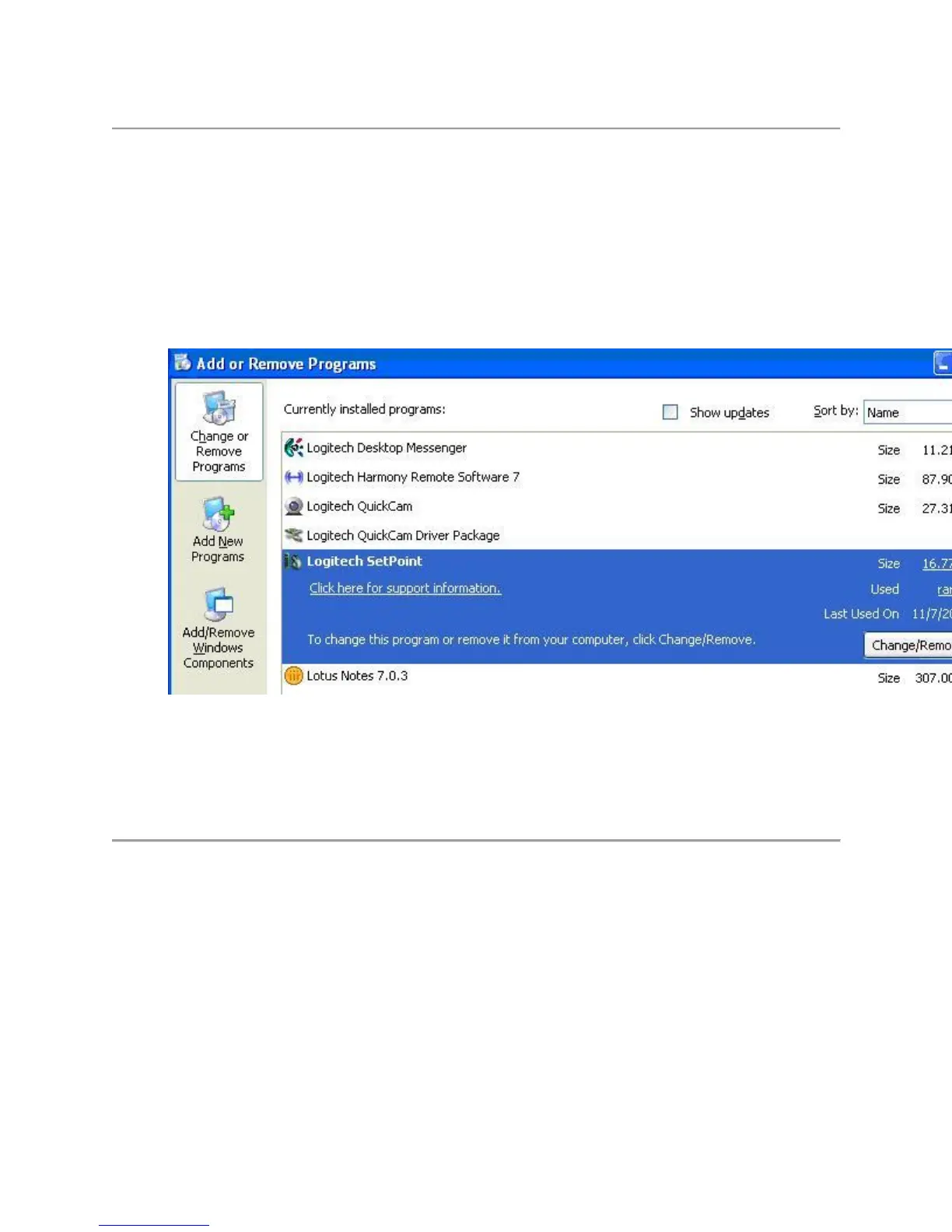Click the Logitech Harmony Remote Software icon
Viewport: 952px width, 1232px height.
click(293, 477)
